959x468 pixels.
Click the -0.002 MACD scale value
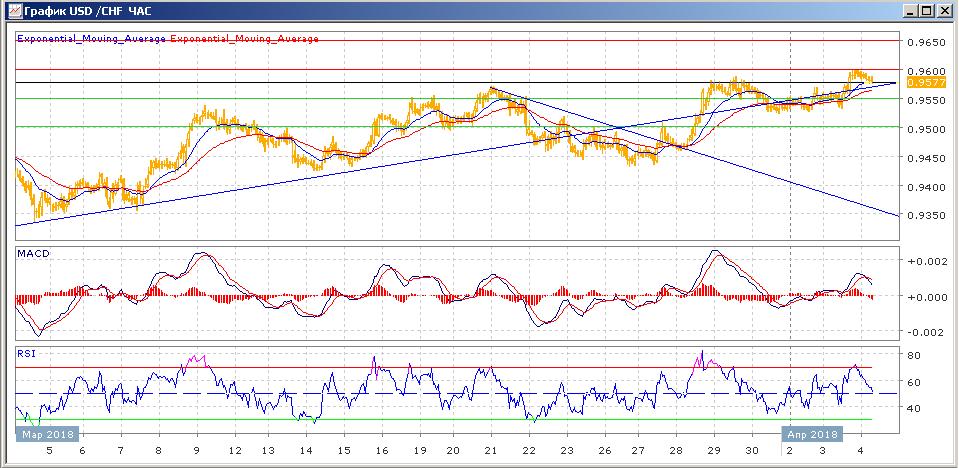926,332
